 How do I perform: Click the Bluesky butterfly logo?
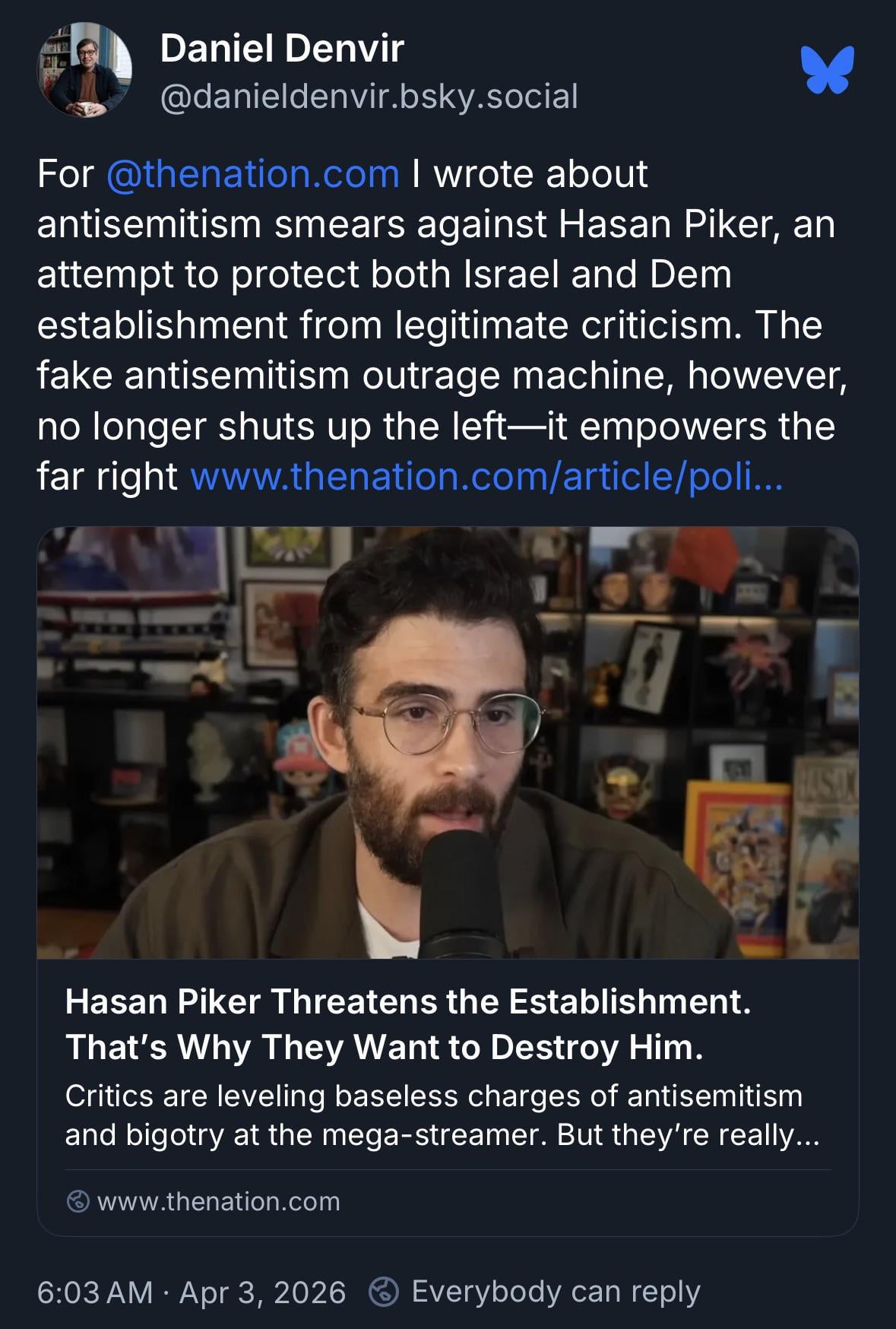pos(828,70)
